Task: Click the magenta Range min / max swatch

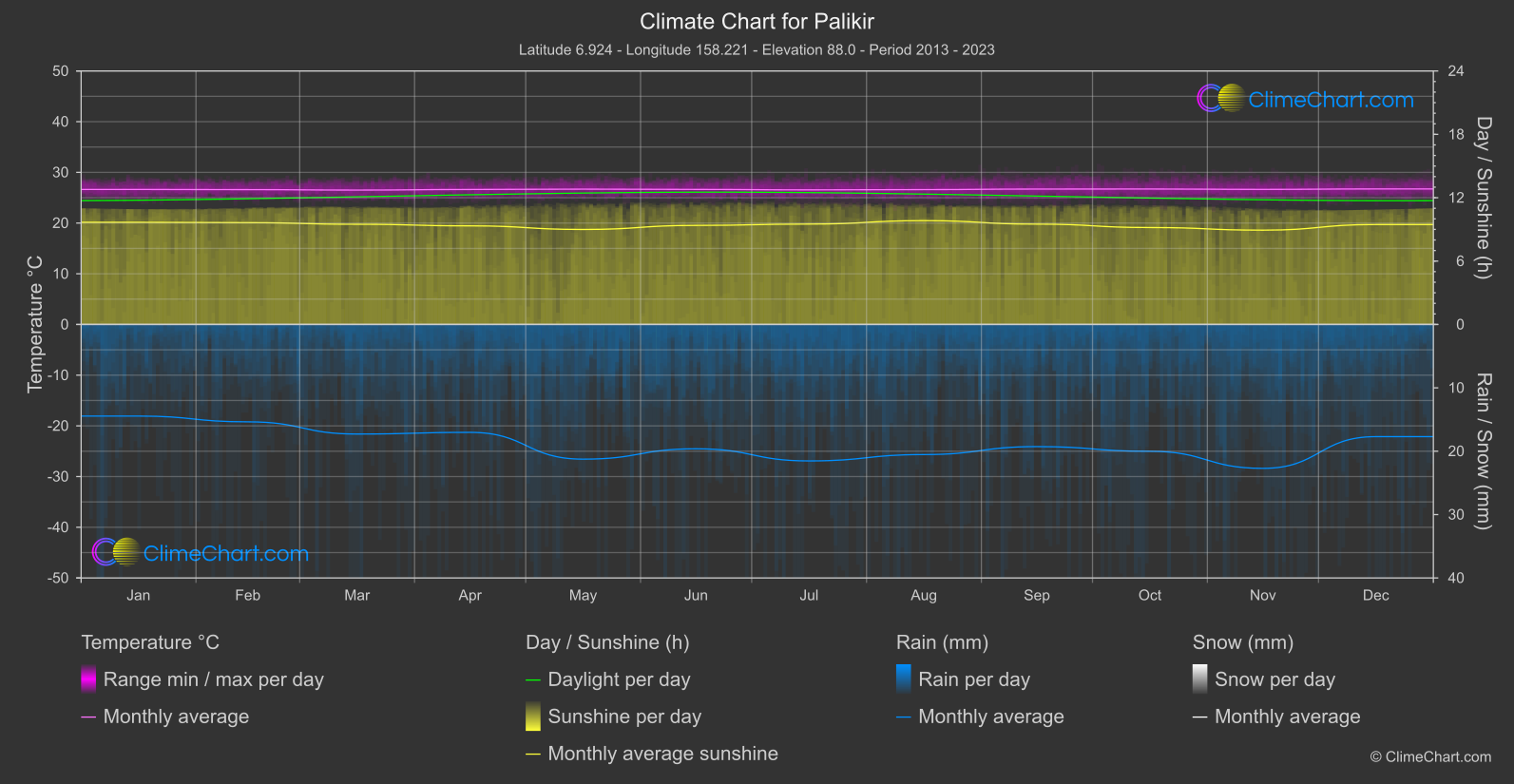Action: (x=88, y=679)
